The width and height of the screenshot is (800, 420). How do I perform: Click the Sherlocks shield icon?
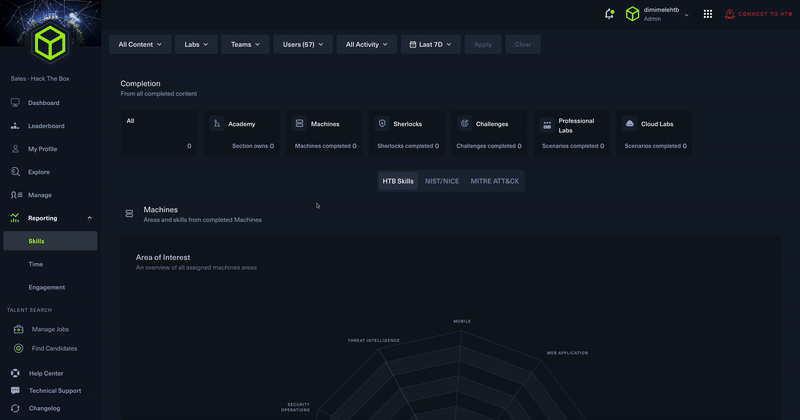click(x=382, y=123)
